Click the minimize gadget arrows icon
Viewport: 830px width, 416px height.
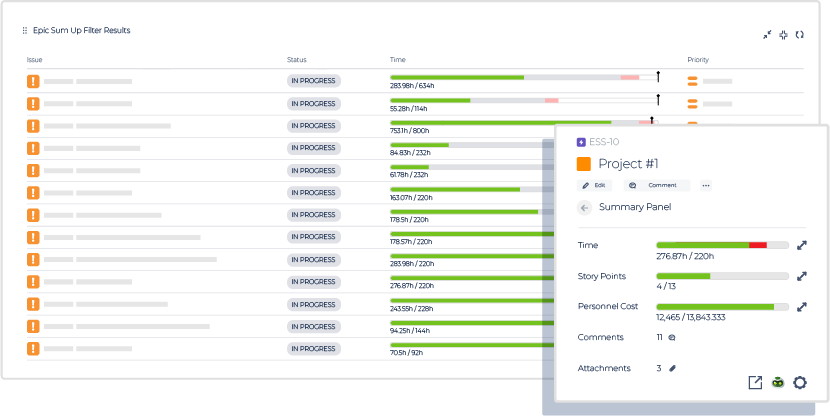point(767,35)
